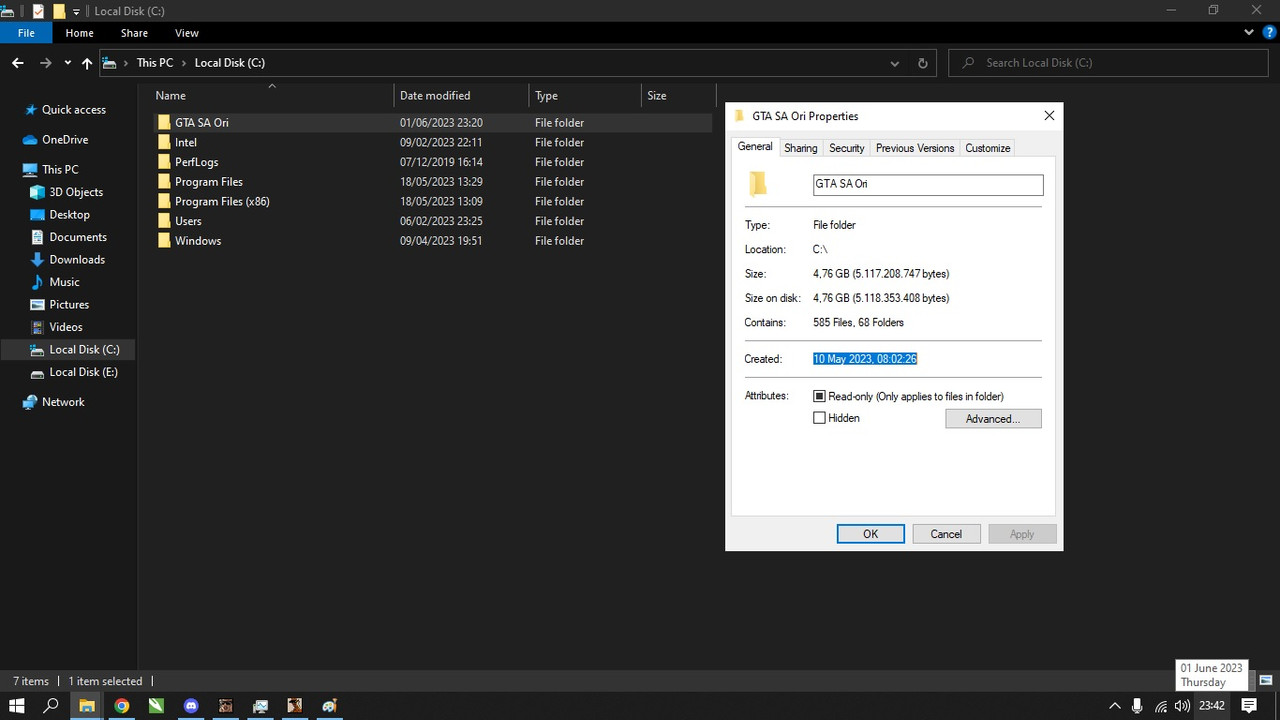
Task: Open the View ribbon tab
Action: 186,33
